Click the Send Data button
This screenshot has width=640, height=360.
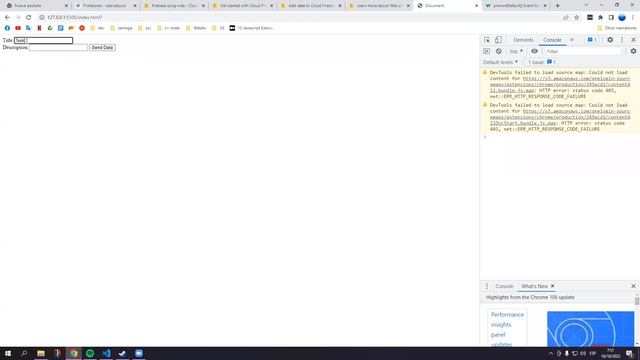tap(102, 47)
